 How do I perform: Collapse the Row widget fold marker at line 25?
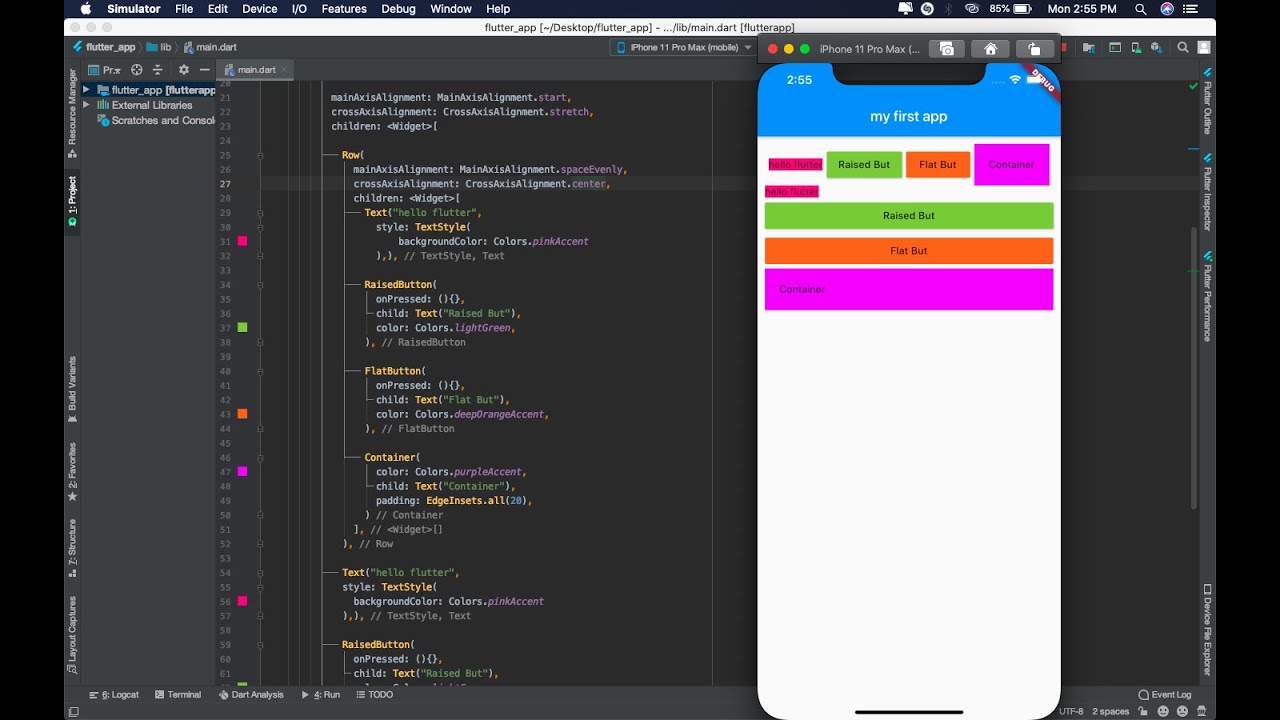260,155
